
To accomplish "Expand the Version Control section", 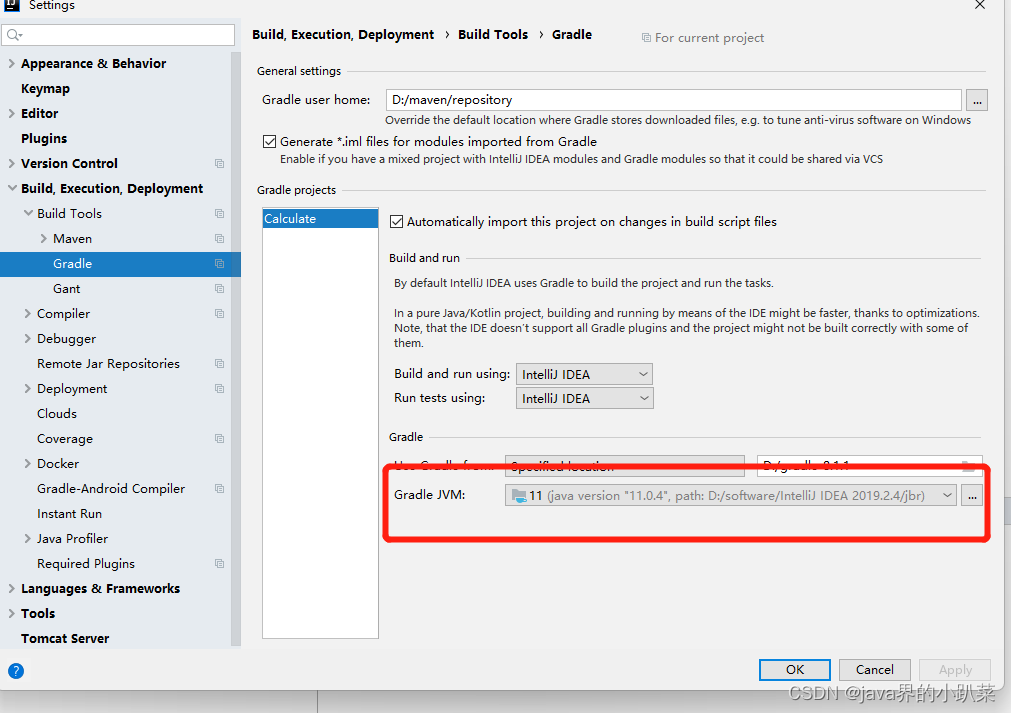I will point(12,164).
